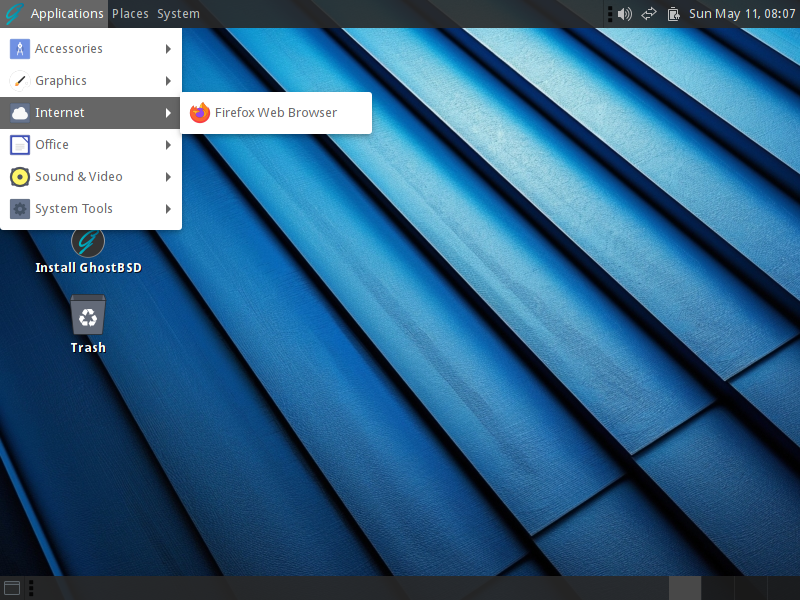This screenshot has height=600, width=800.
Task: Click the Accessories category icon
Action: pyautogui.click(x=19, y=49)
